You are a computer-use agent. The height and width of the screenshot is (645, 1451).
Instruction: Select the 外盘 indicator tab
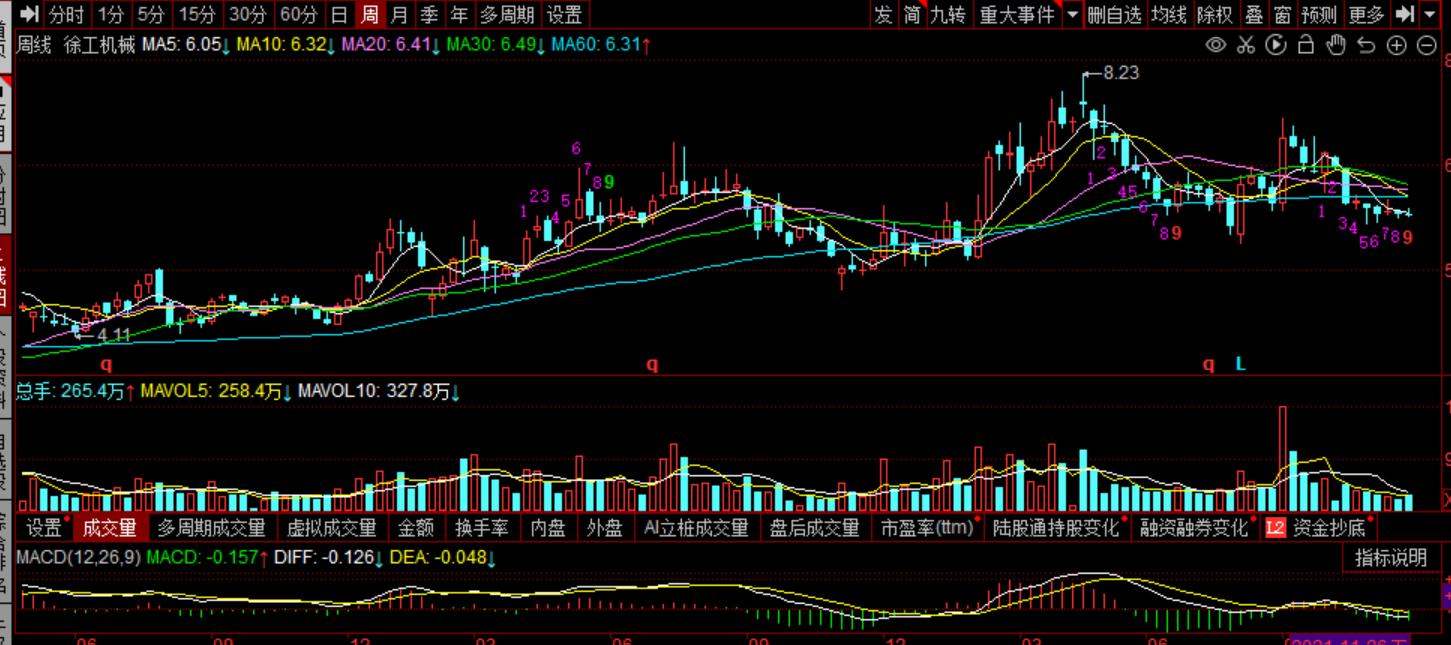pyautogui.click(x=605, y=527)
